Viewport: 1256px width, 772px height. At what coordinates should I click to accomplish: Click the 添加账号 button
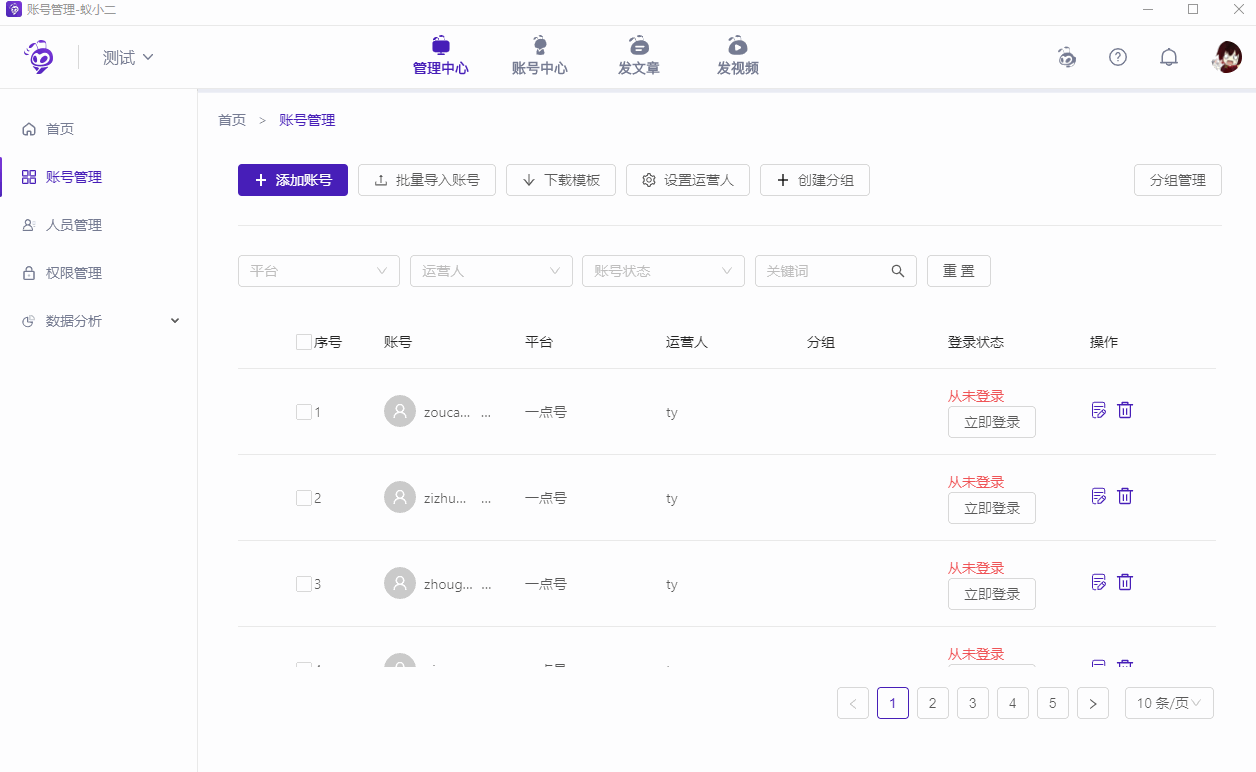click(x=293, y=180)
